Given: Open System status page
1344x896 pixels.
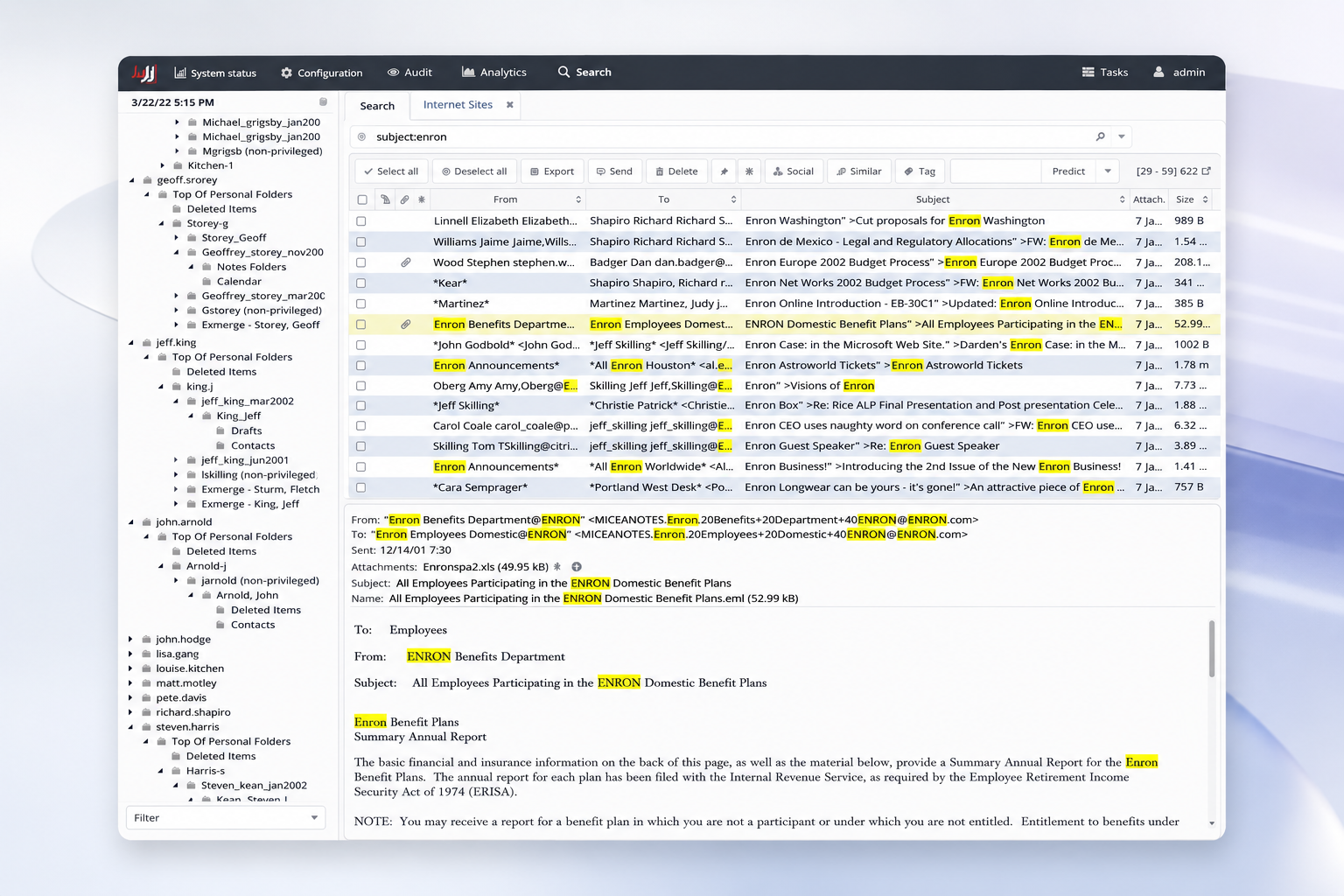Looking at the screenshot, I should [215, 73].
